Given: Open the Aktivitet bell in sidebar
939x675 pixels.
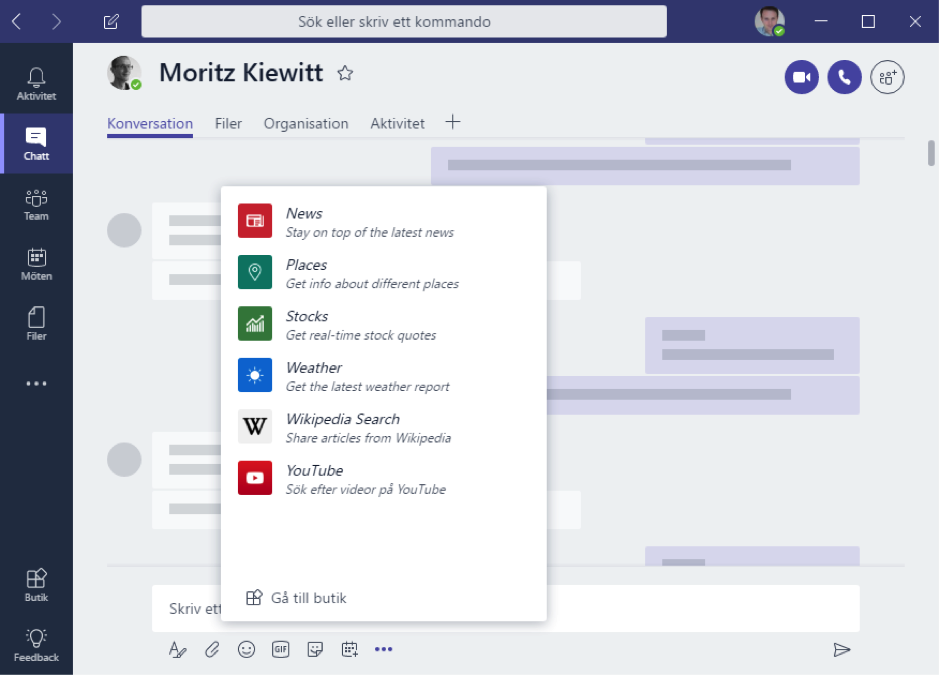Looking at the screenshot, I should tap(36, 83).
